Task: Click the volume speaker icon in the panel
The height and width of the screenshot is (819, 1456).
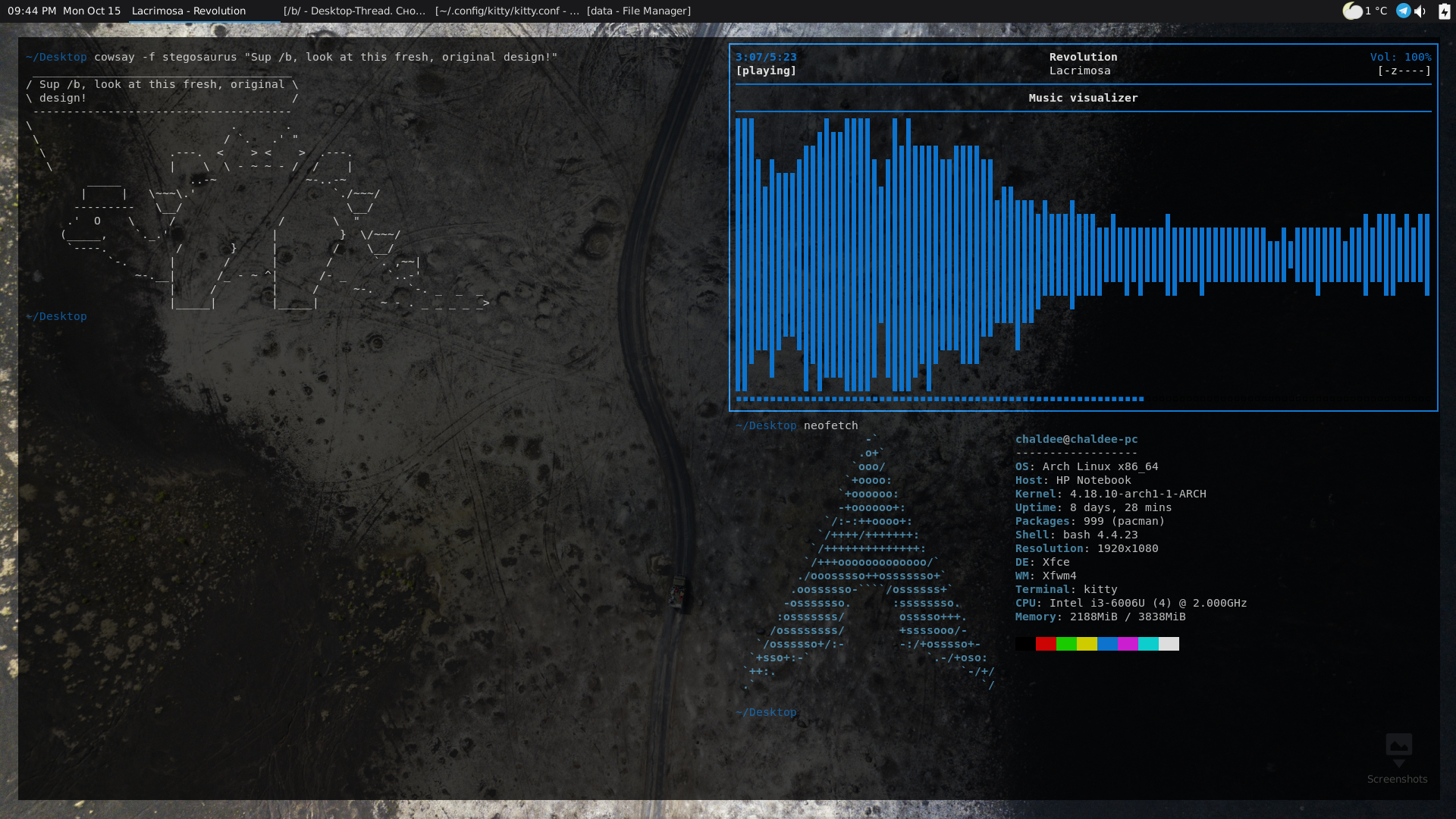Action: coord(1420,11)
